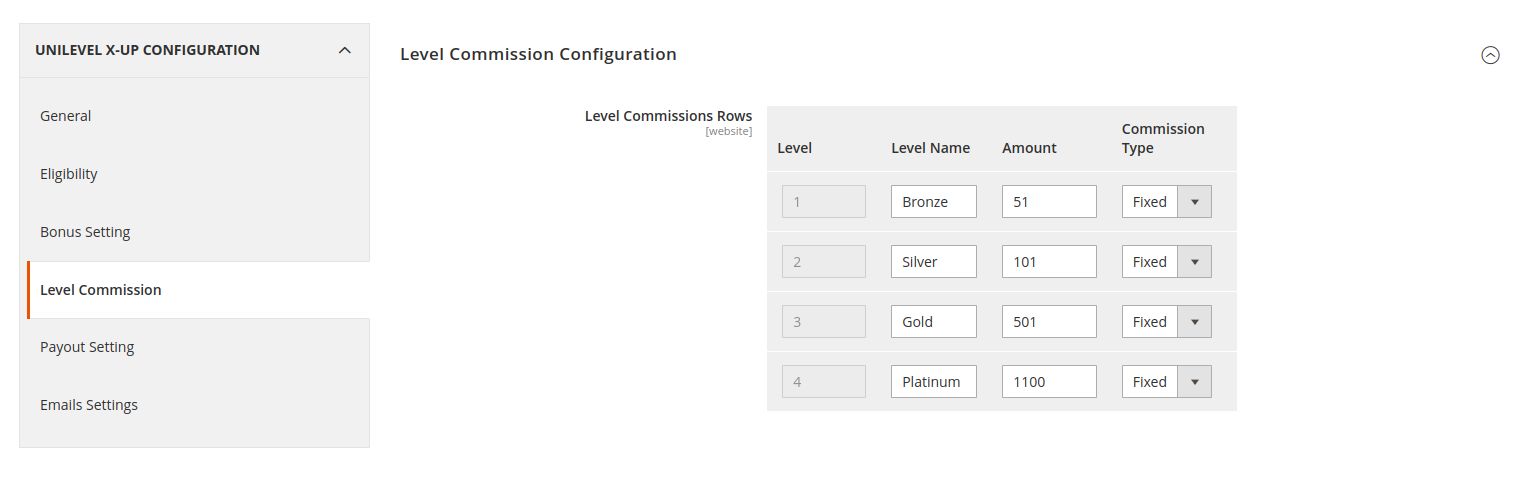The height and width of the screenshot is (480, 1534).
Task: Go to Bonus Setting tab
Action: [x=85, y=232]
